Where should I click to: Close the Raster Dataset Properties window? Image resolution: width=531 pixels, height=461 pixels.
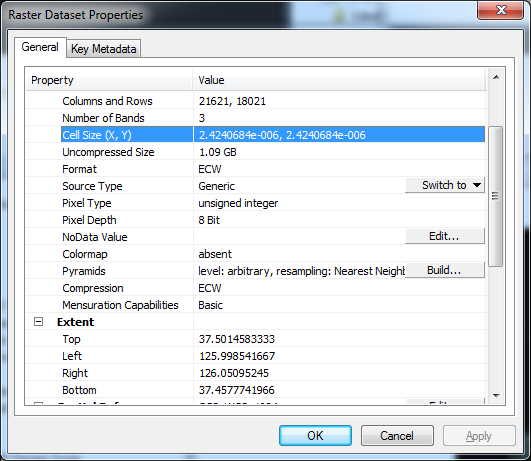pyautogui.click(x=501, y=10)
